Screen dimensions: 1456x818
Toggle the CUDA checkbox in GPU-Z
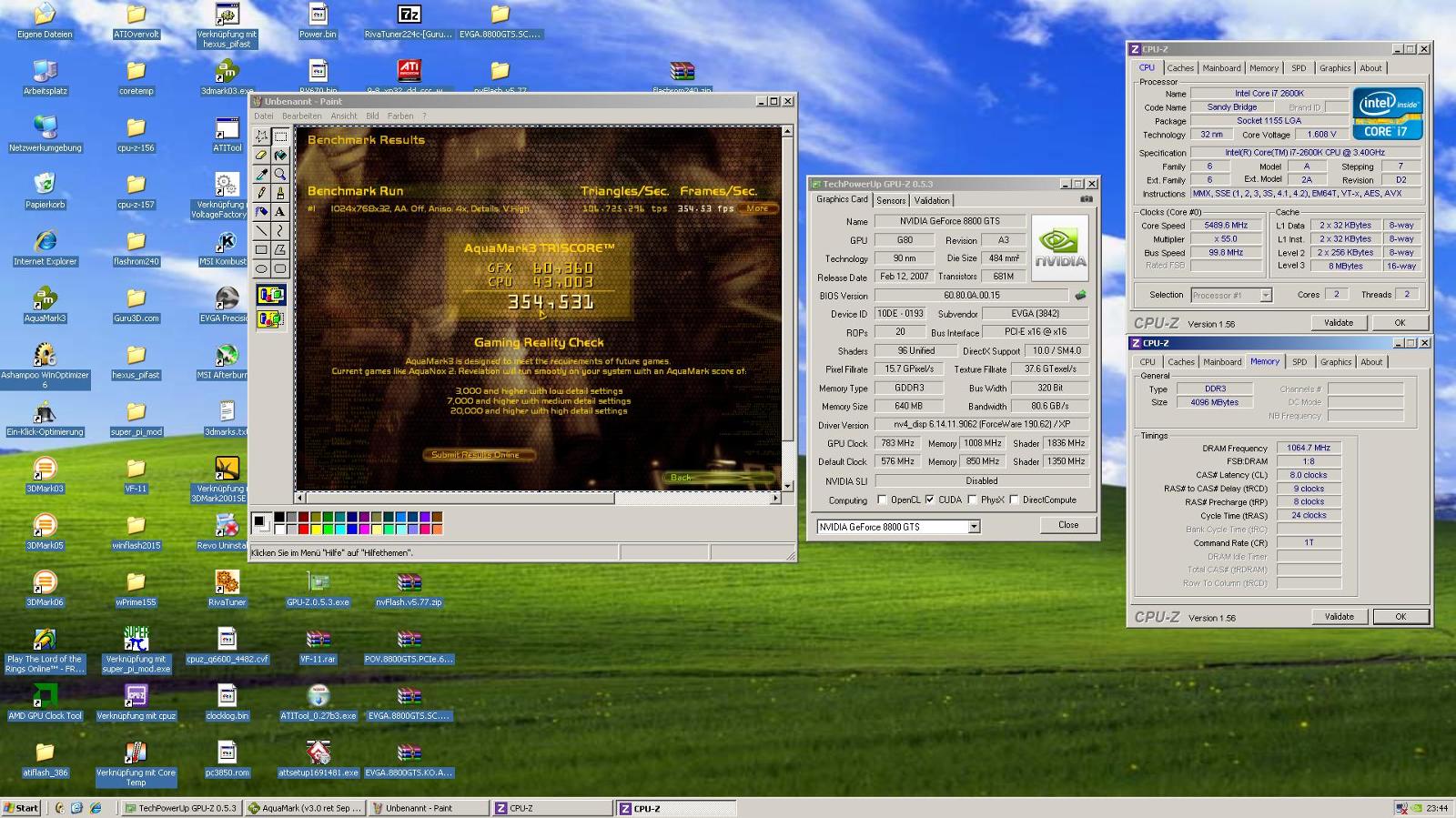(929, 500)
